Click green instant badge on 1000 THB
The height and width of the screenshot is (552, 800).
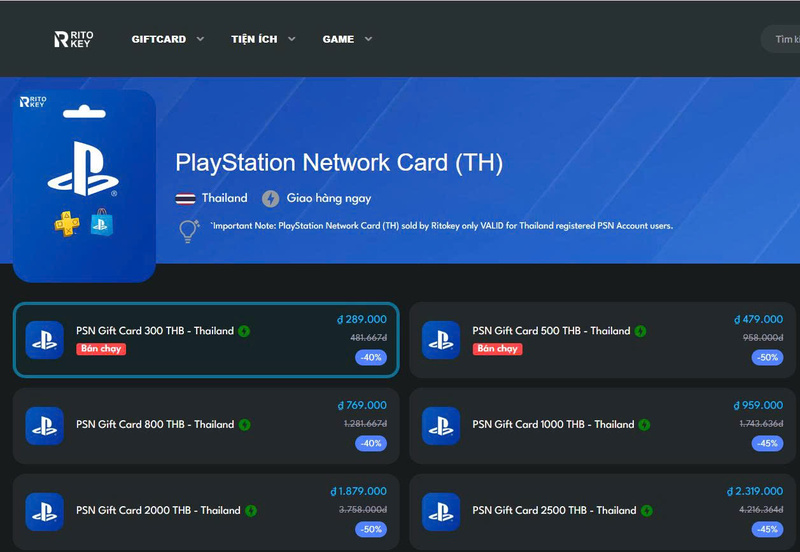(644, 424)
